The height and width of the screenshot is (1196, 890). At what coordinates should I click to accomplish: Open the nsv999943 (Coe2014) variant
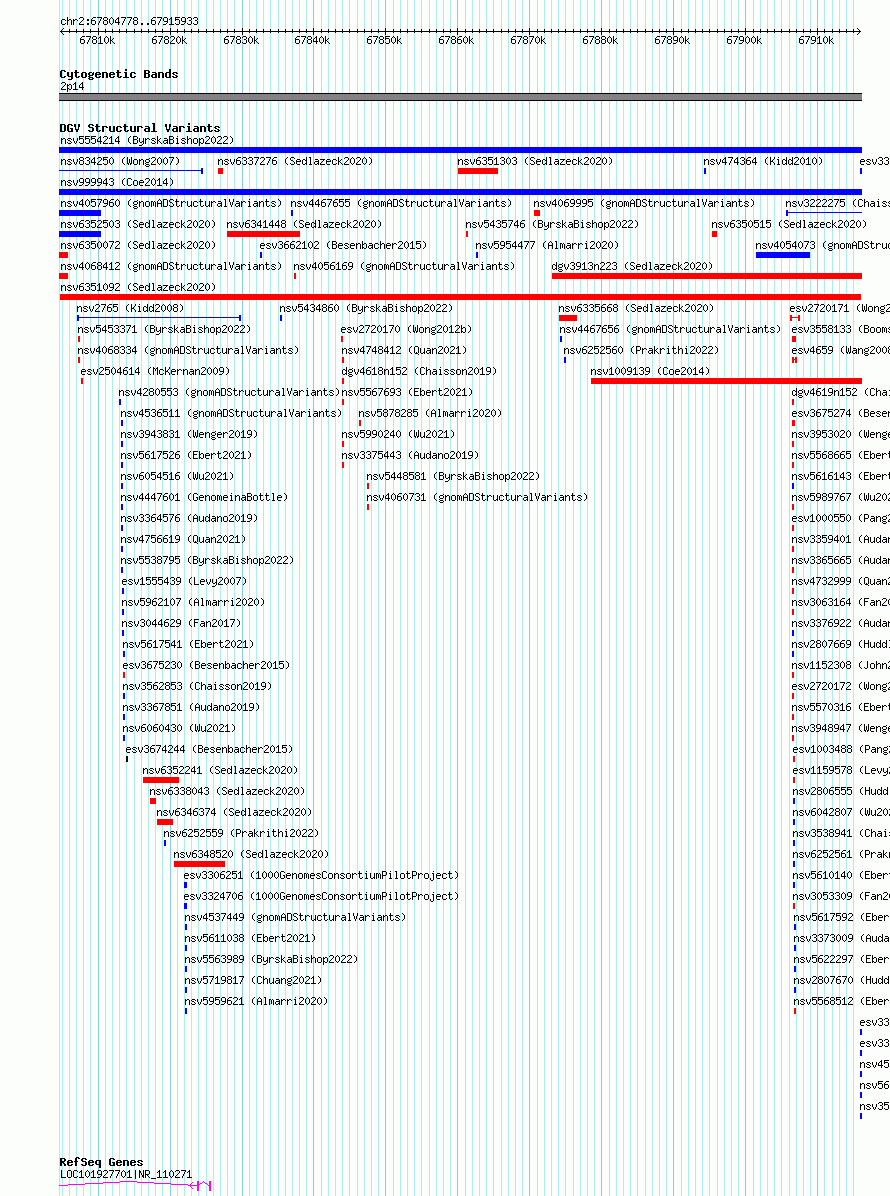[117, 182]
